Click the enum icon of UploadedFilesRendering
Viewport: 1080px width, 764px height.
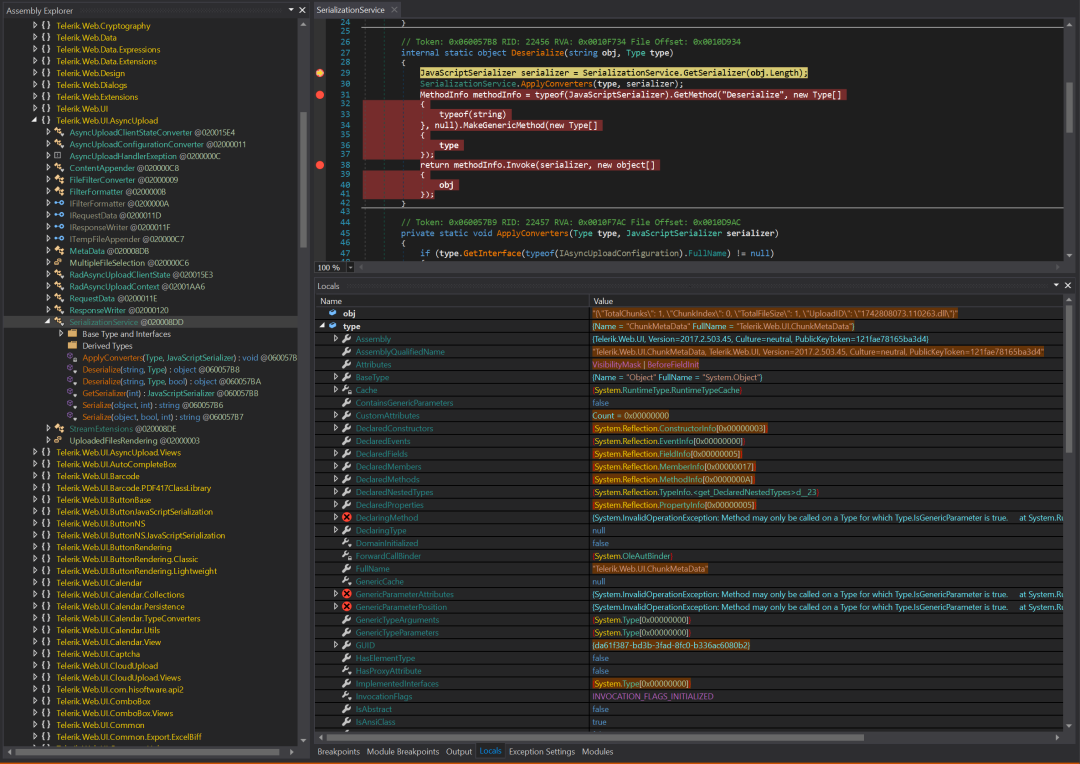point(59,440)
